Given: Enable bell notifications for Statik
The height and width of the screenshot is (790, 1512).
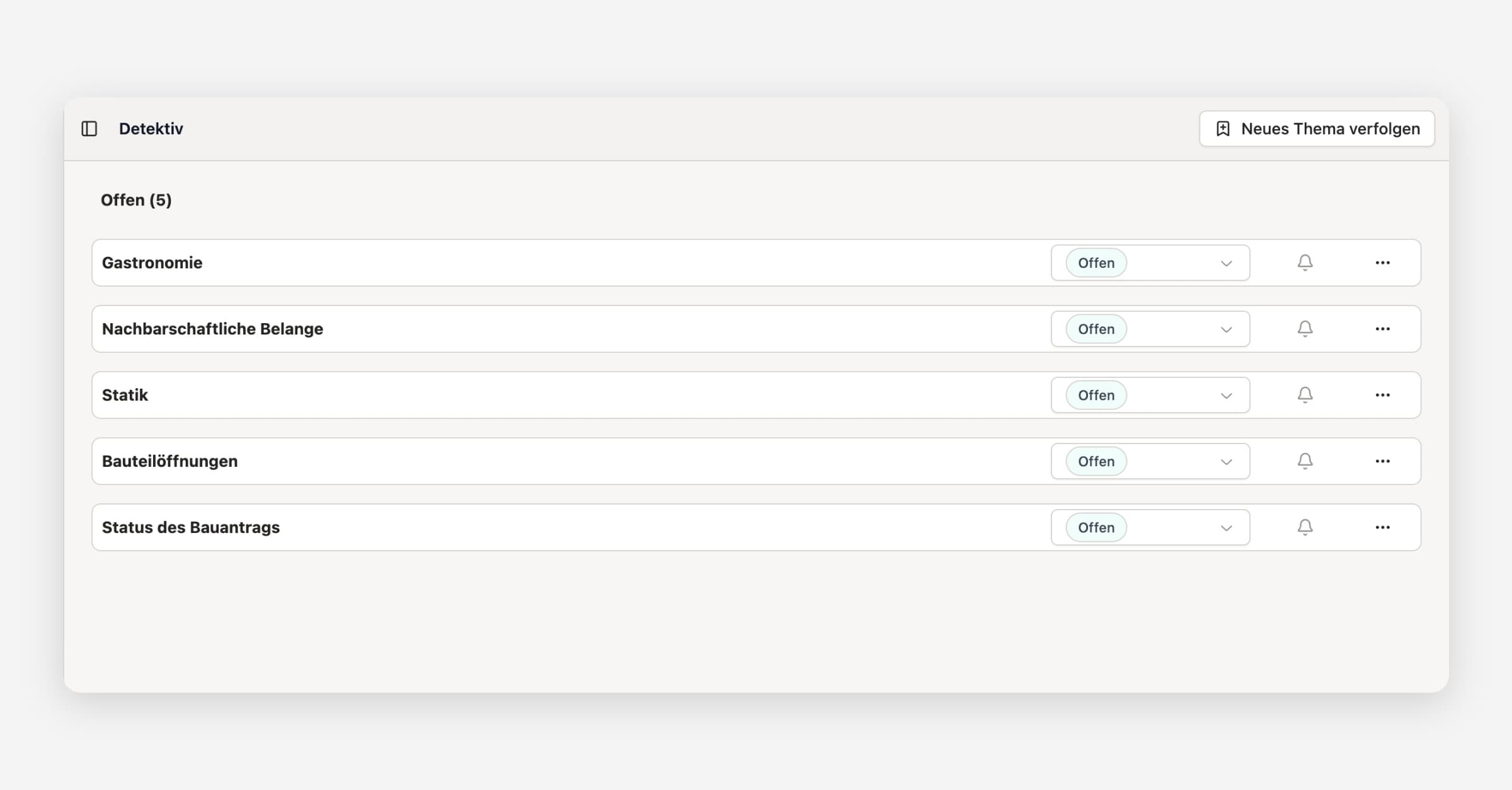Looking at the screenshot, I should (1305, 395).
